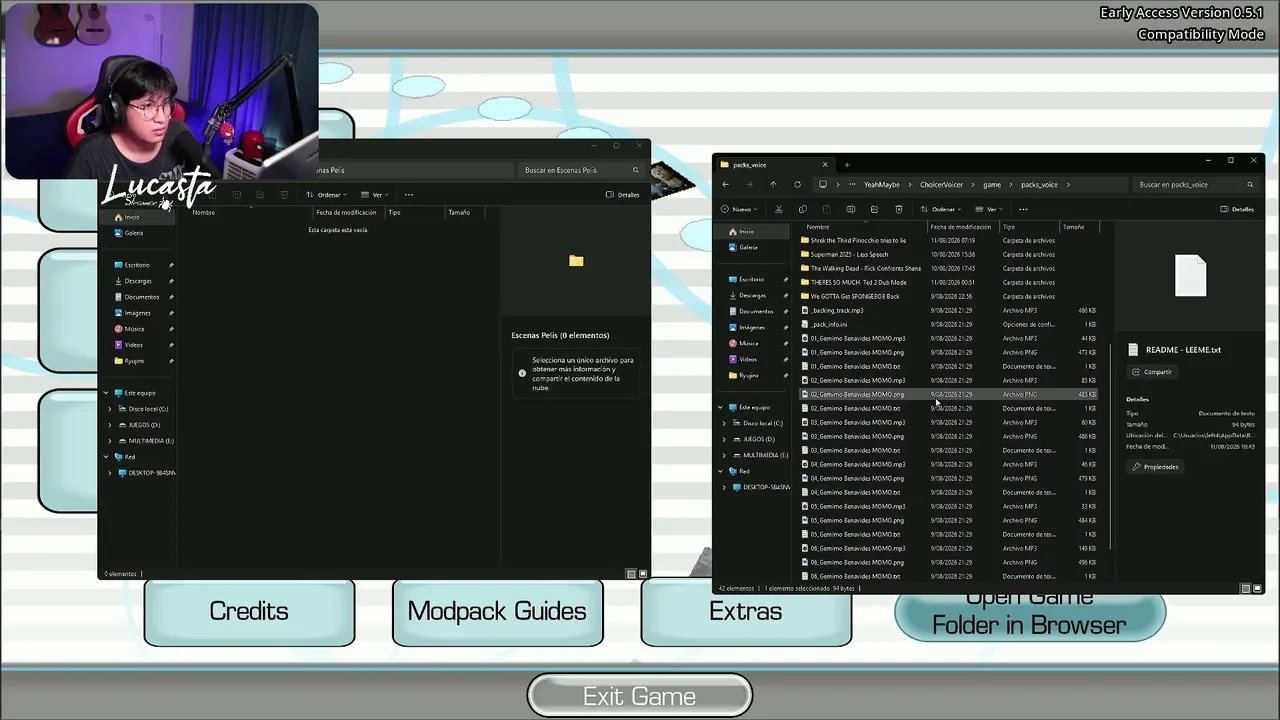This screenshot has width=1280, height=720.
Task: Click the packs_voice file list vertical scrollbar
Action: 1111,445
